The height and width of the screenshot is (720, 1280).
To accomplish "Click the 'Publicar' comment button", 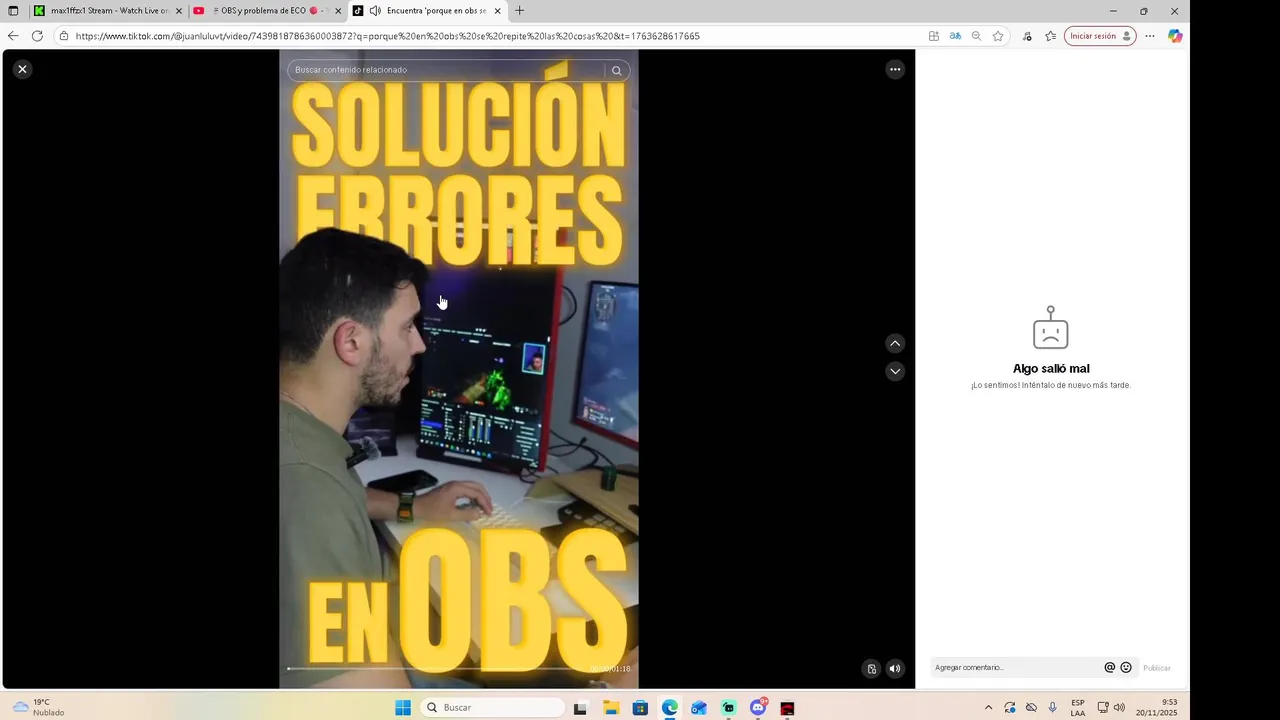I will tap(1157, 668).
